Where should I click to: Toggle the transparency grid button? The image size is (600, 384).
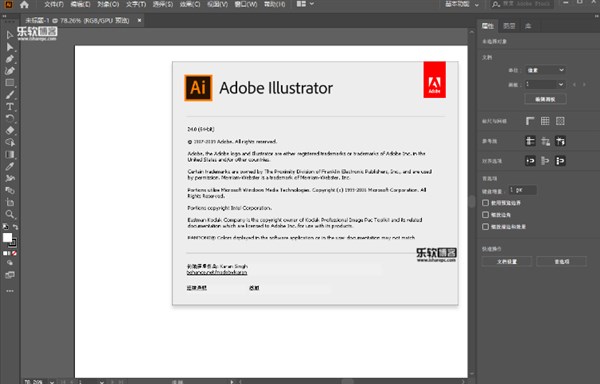pyautogui.click(x=560, y=121)
